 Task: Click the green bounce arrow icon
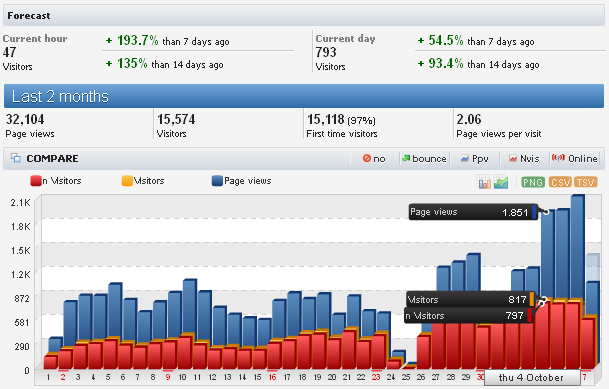tap(406, 158)
